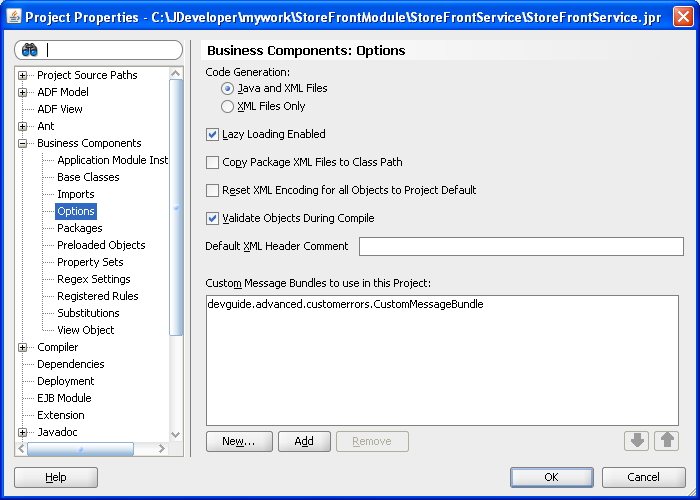Select Compiler label in tree
The image size is (700, 500).
tap(58, 347)
